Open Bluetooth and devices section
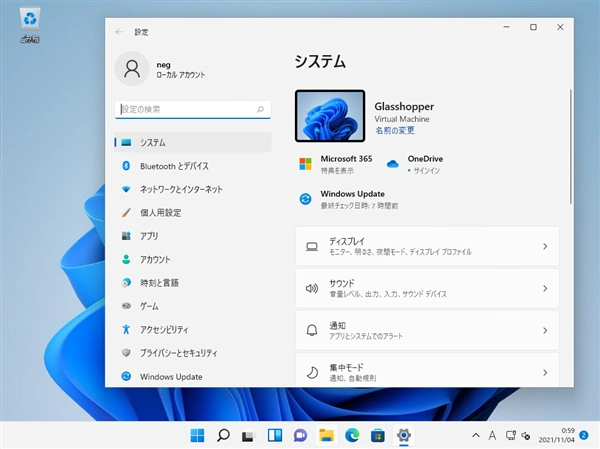Image resolution: width=600 pixels, height=449 pixels. click(192, 166)
